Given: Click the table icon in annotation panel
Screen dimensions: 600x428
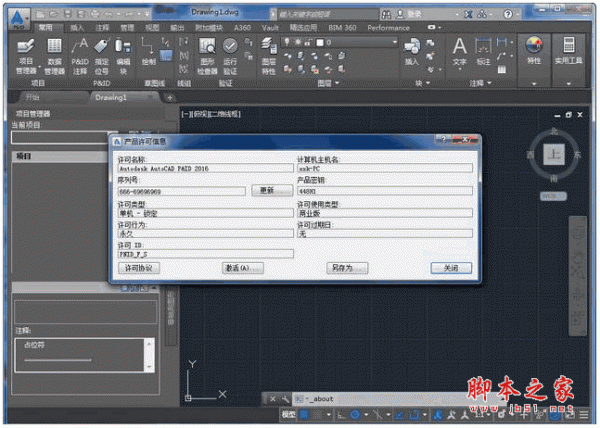Looking at the screenshot, I should (x=502, y=70).
